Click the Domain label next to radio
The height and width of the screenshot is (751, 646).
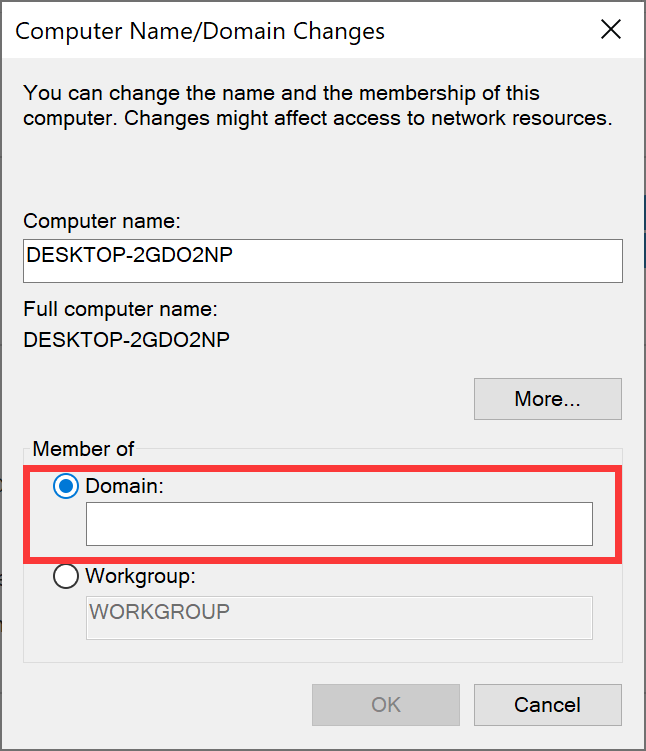click(125, 486)
